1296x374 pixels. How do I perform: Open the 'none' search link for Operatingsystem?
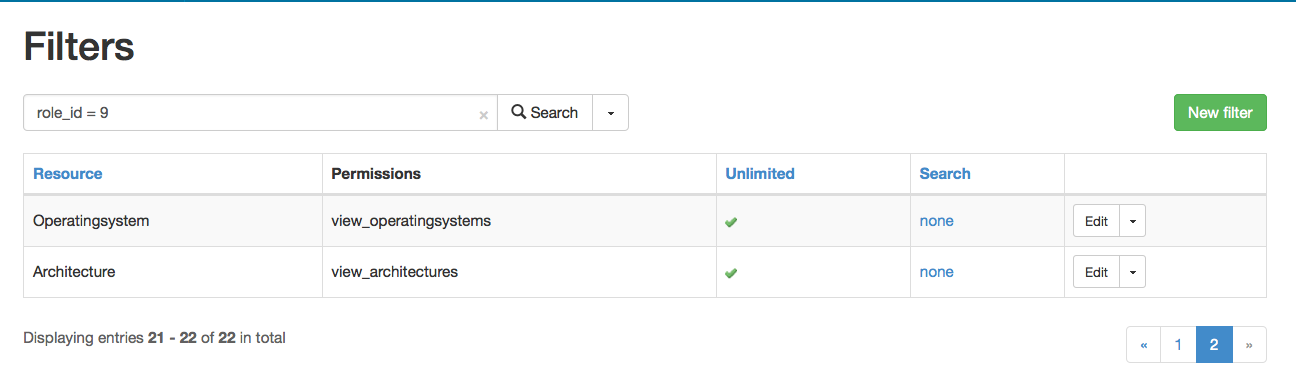tap(937, 221)
